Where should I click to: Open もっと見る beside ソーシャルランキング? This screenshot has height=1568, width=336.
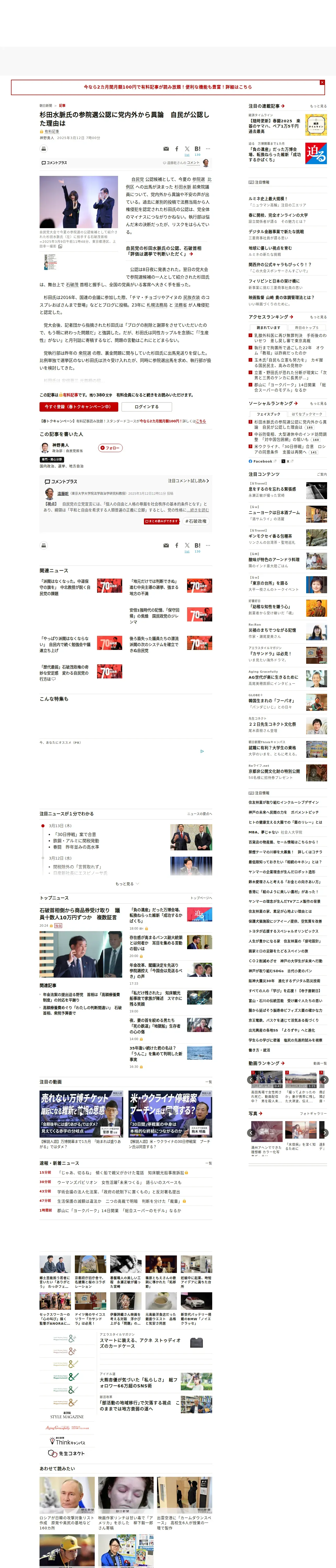[x=318, y=403]
